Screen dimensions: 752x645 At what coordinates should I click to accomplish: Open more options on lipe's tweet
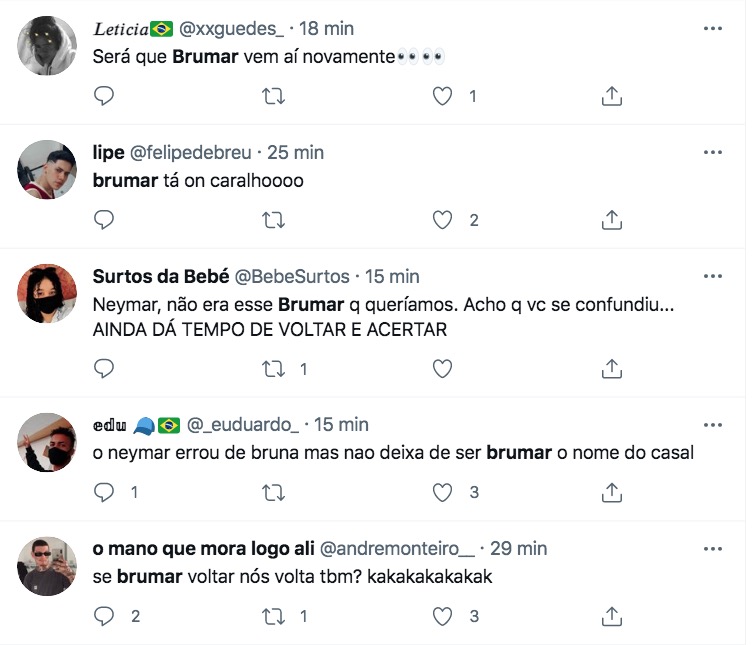point(712,152)
